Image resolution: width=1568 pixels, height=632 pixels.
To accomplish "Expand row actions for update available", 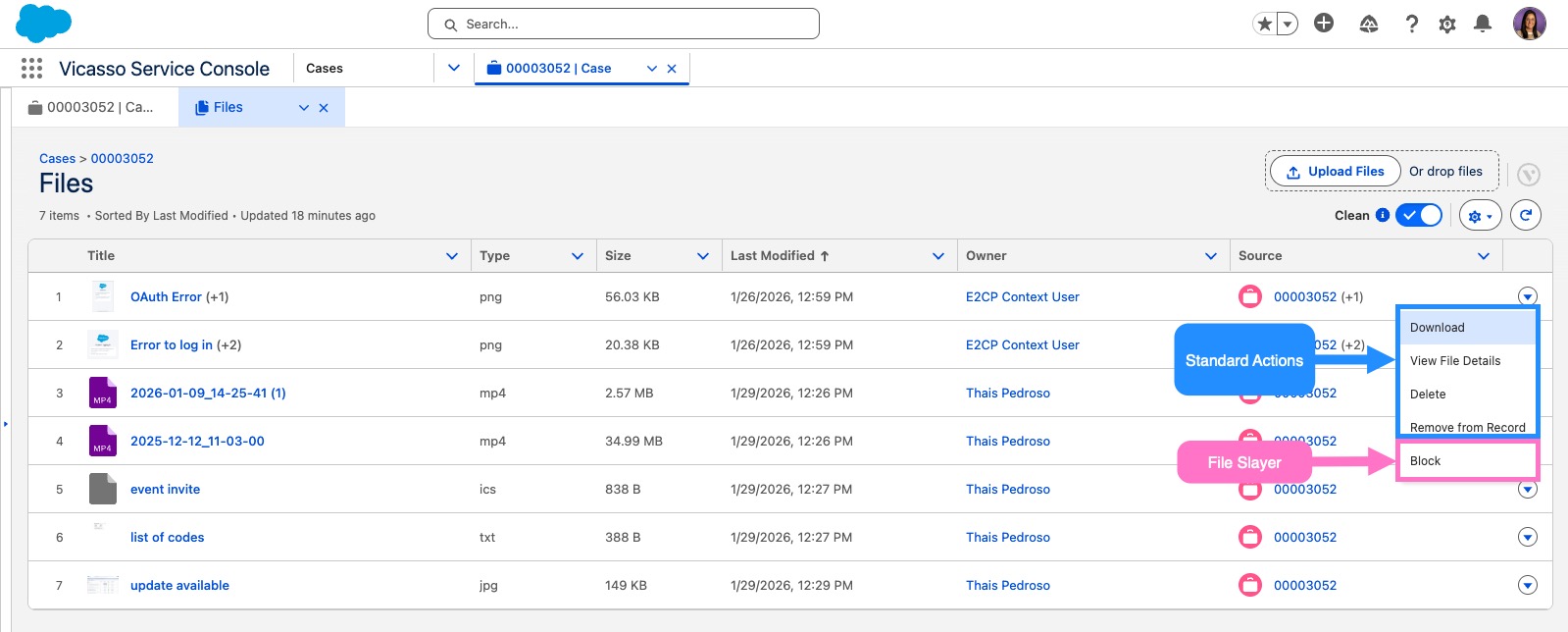I will [x=1528, y=585].
